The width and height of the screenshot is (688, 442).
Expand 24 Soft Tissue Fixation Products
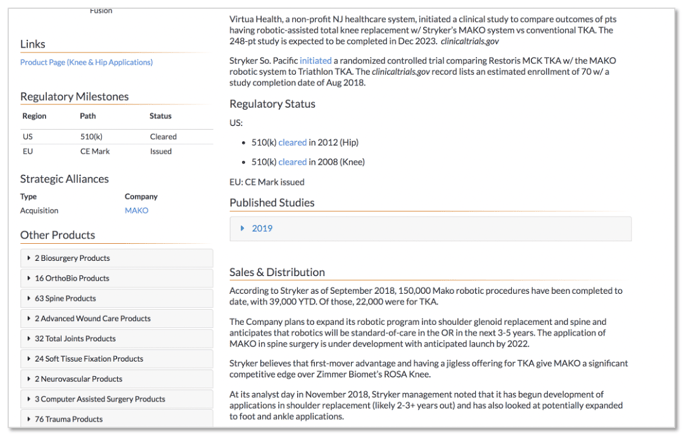click(117, 359)
